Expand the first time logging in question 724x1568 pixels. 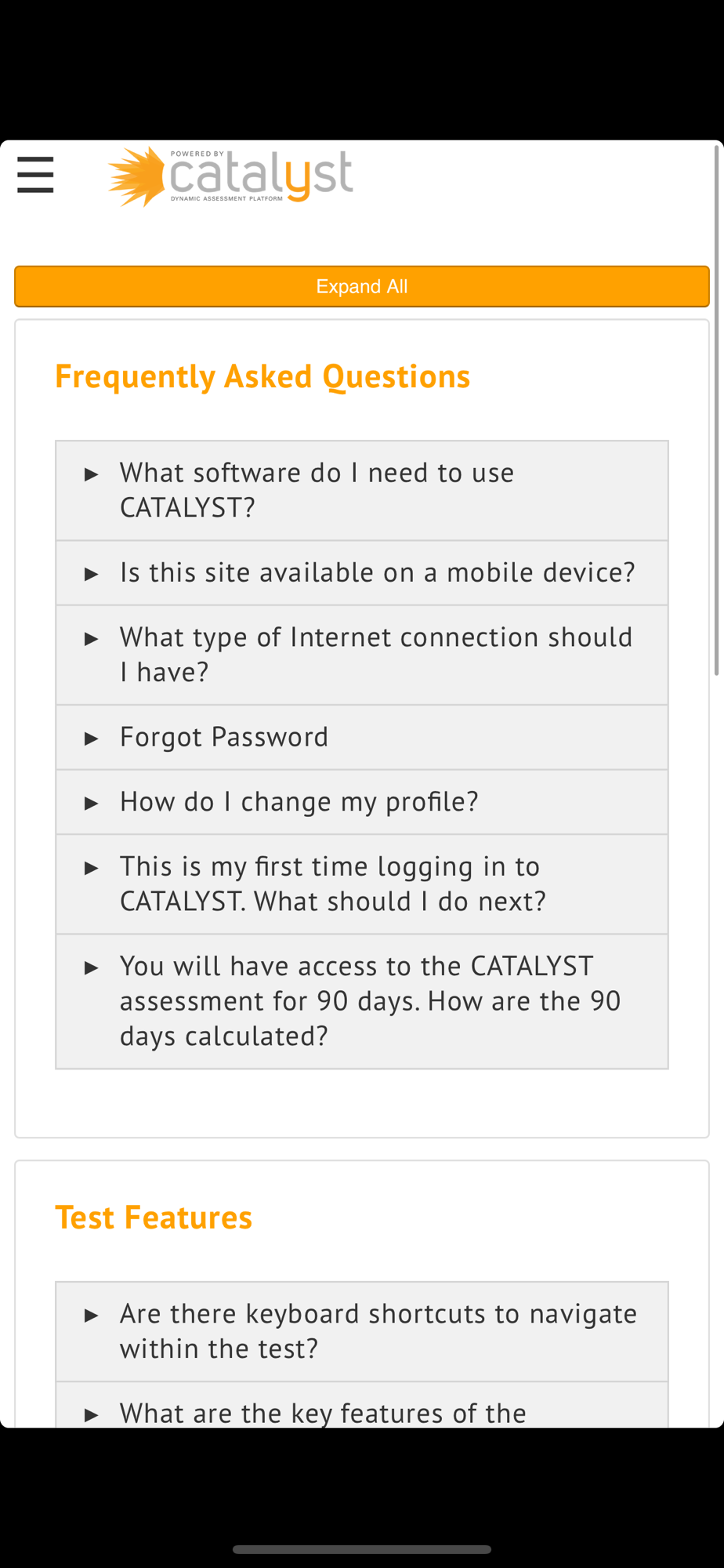[362, 884]
